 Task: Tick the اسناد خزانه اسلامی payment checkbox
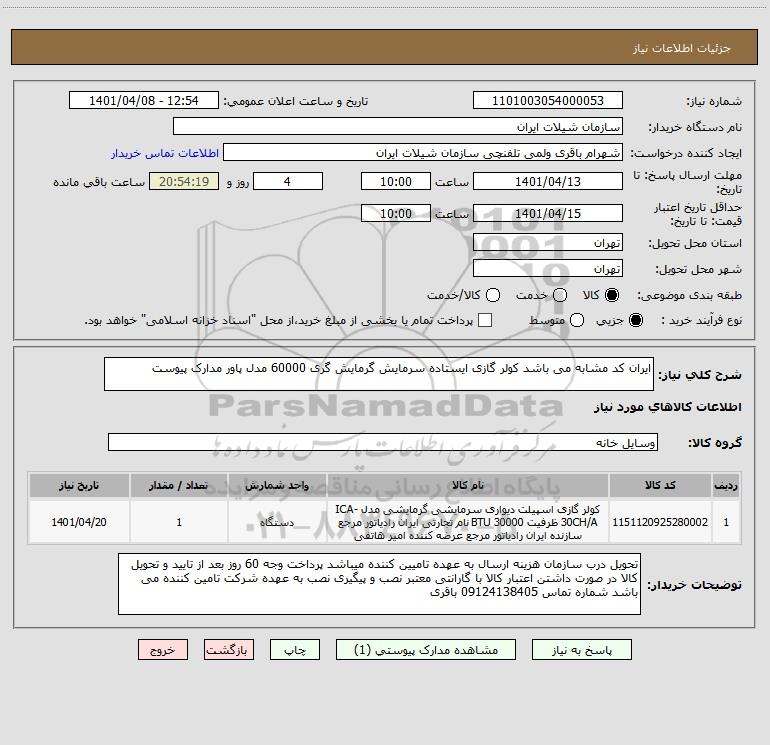click(485, 320)
